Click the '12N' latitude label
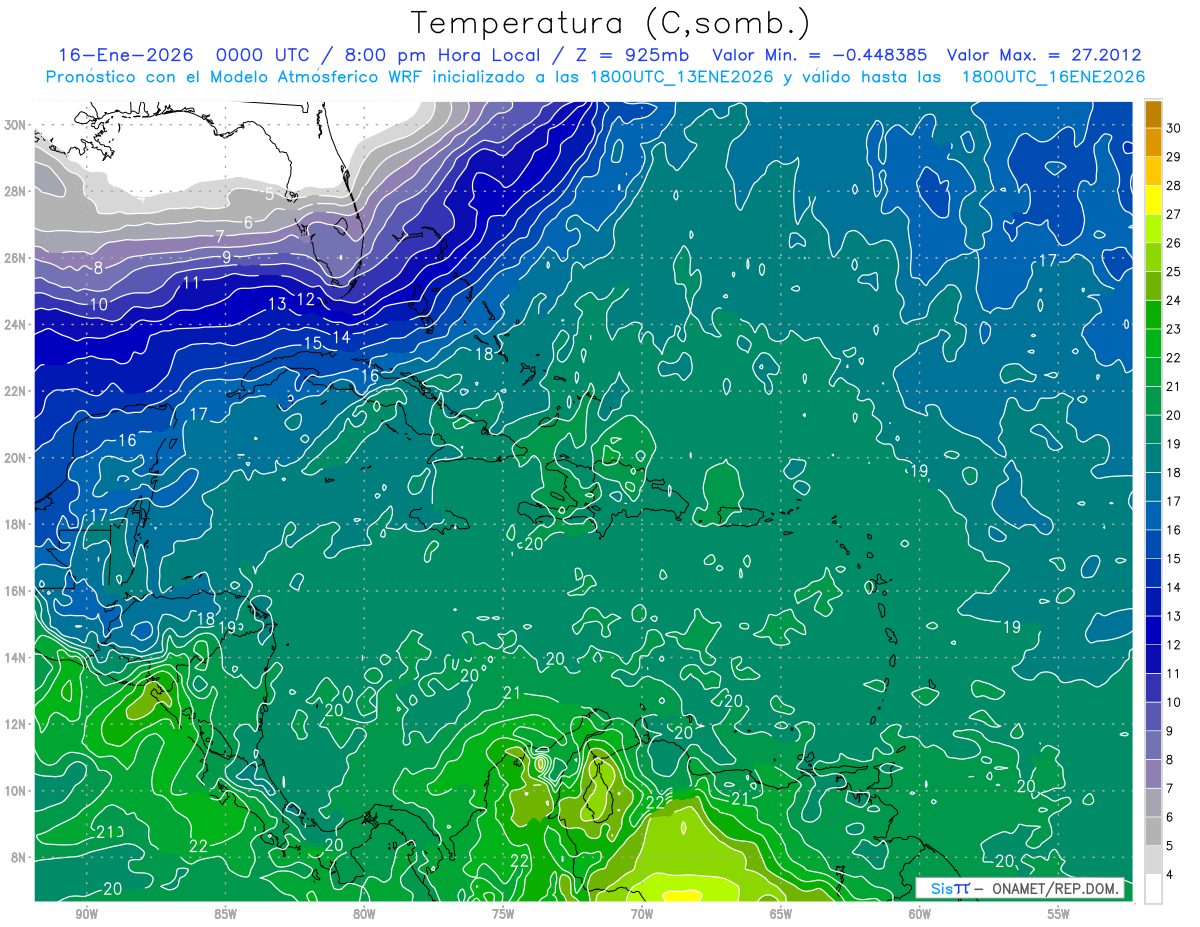The width and height of the screenshot is (1200, 927). coord(15,724)
